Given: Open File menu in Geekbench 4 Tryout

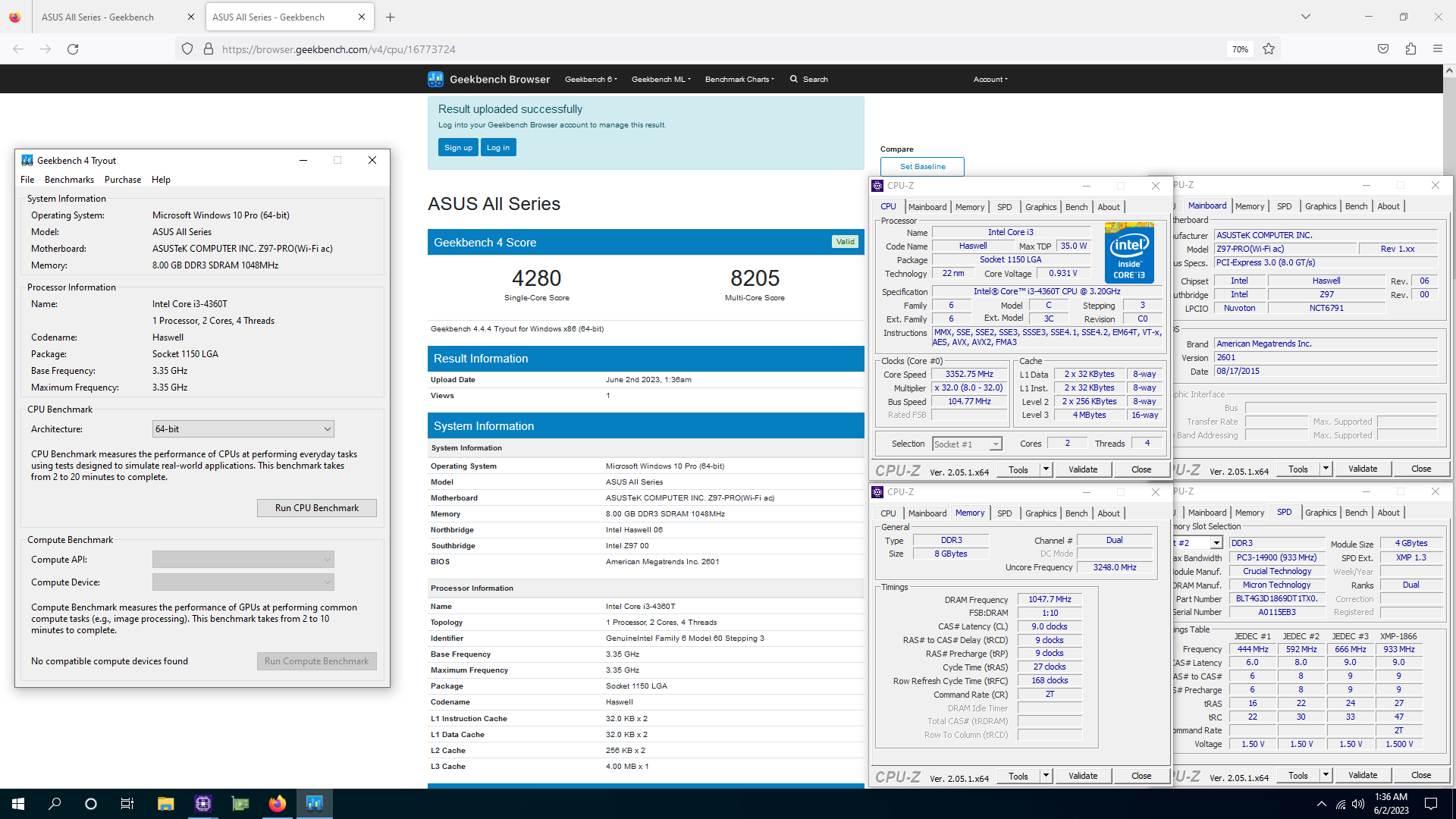Looking at the screenshot, I should [27, 180].
